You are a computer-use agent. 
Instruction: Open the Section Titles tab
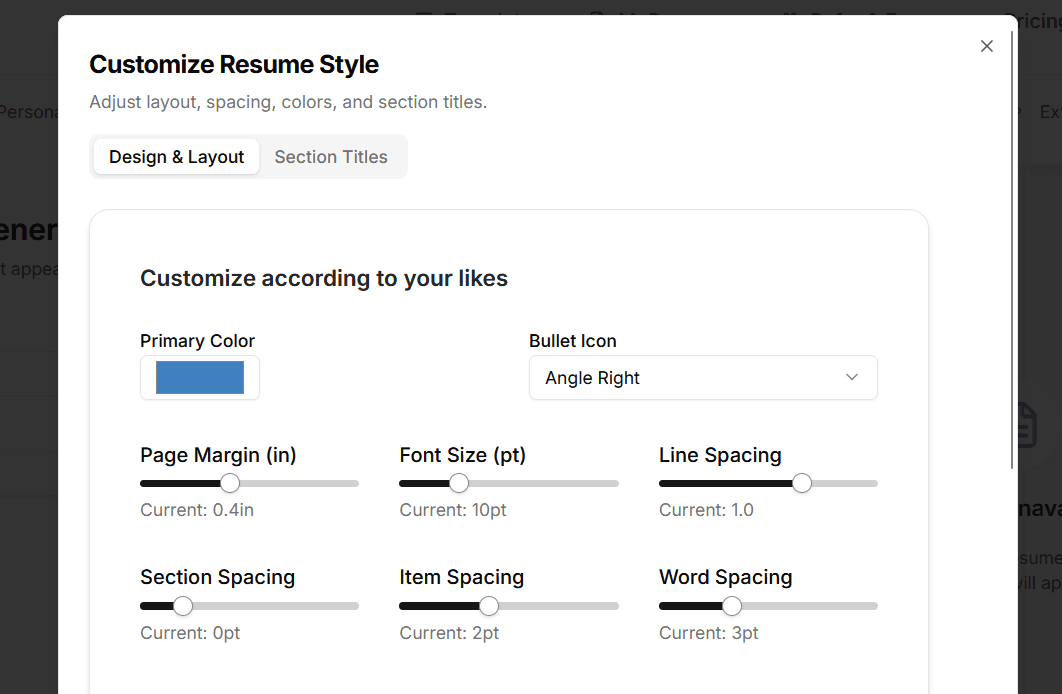pos(331,156)
